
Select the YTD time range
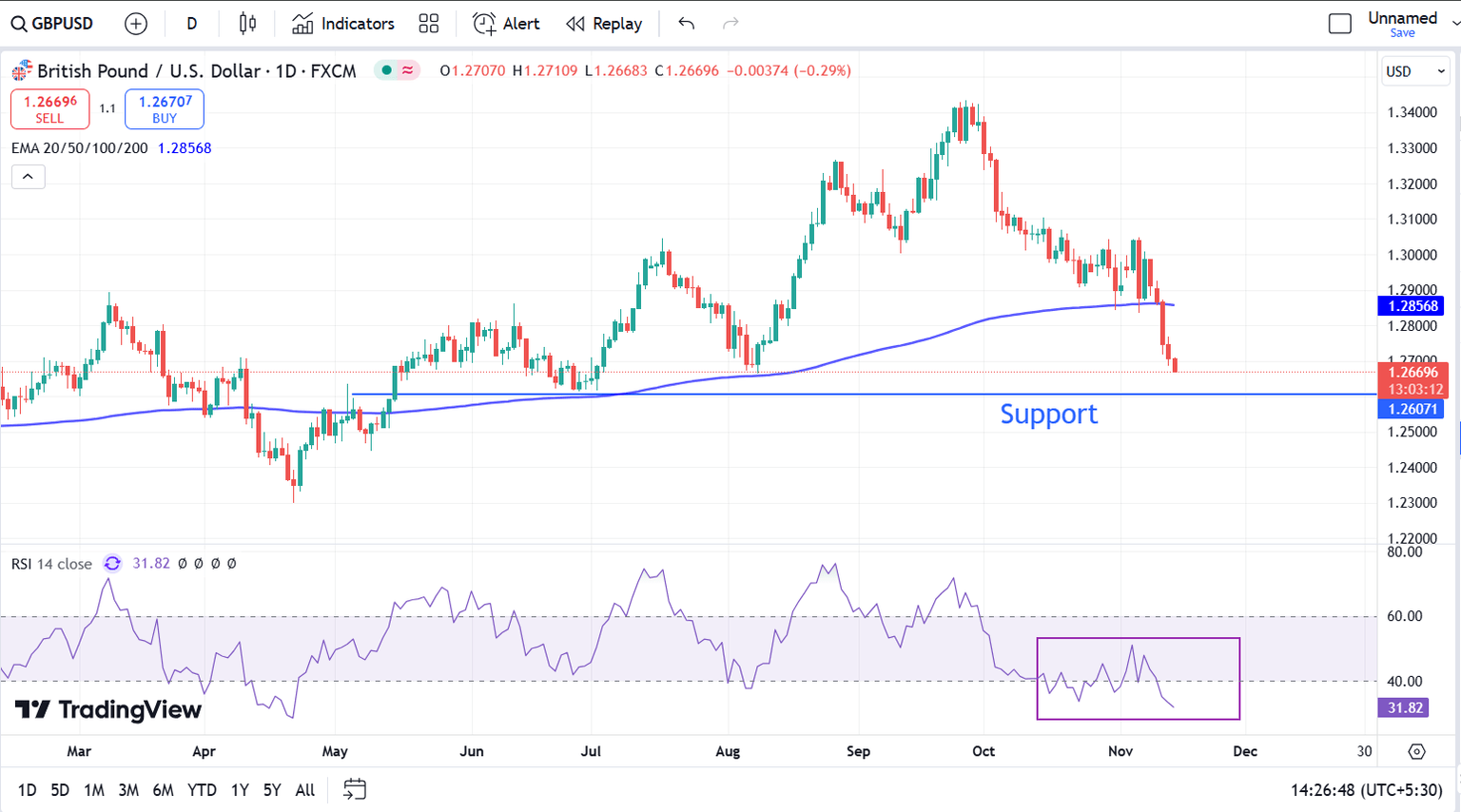tap(202, 790)
